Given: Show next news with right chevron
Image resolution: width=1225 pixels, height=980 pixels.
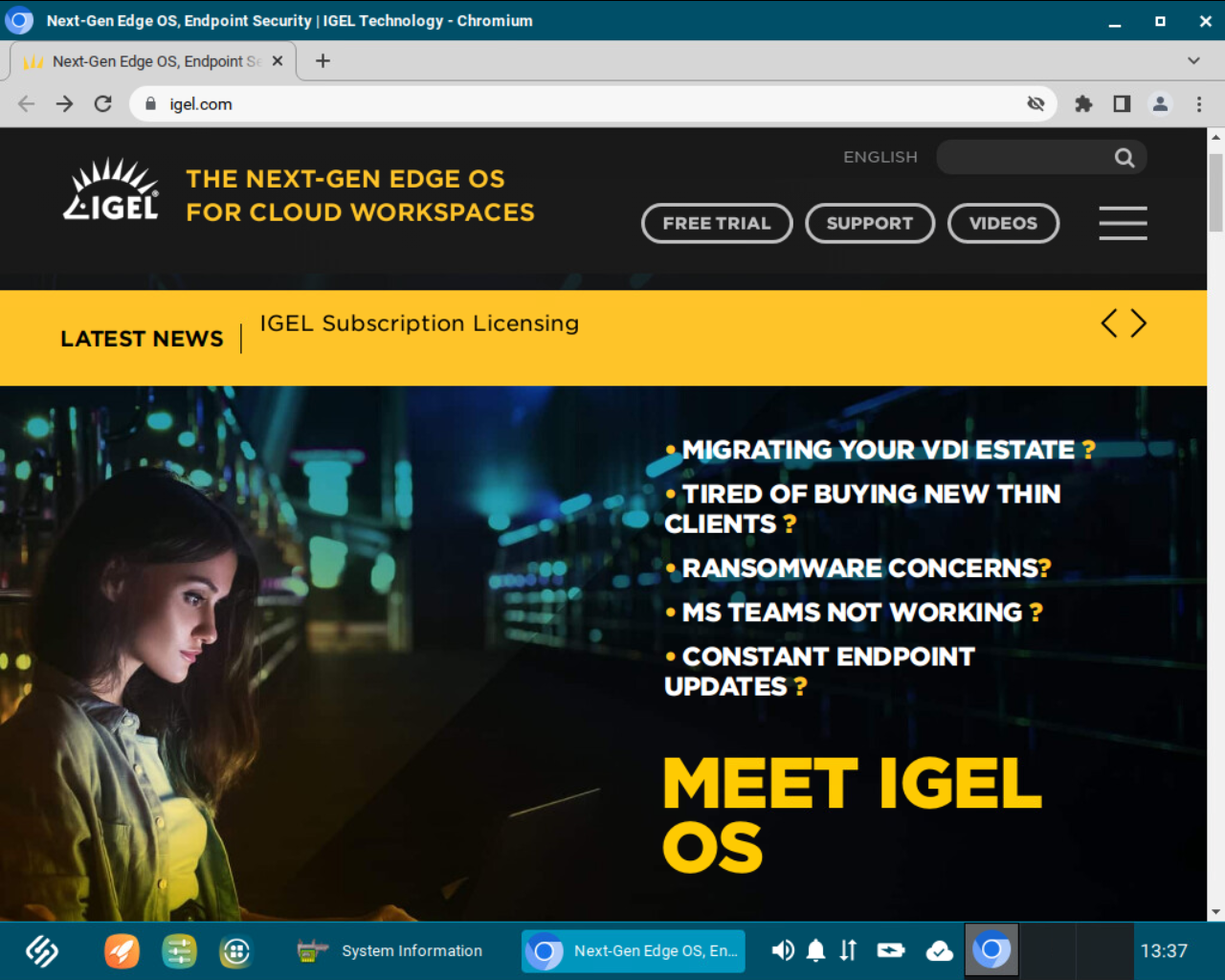Looking at the screenshot, I should (x=1139, y=323).
